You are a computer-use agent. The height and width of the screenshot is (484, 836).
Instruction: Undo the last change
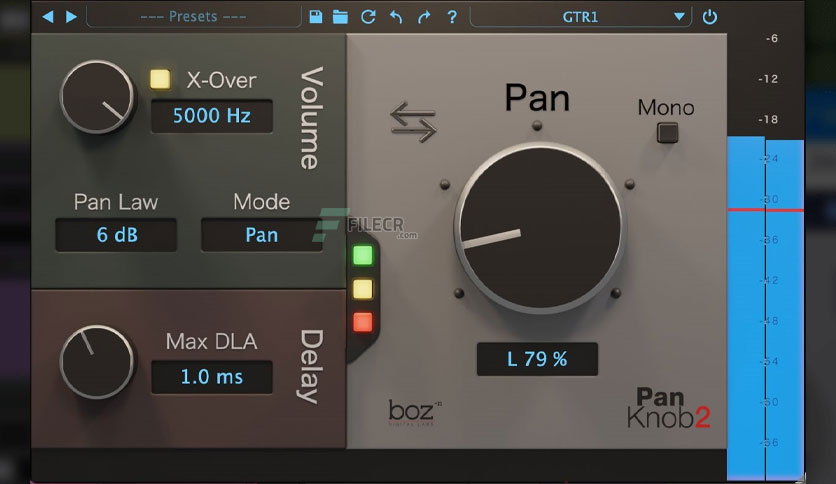click(x=396, y=17)
